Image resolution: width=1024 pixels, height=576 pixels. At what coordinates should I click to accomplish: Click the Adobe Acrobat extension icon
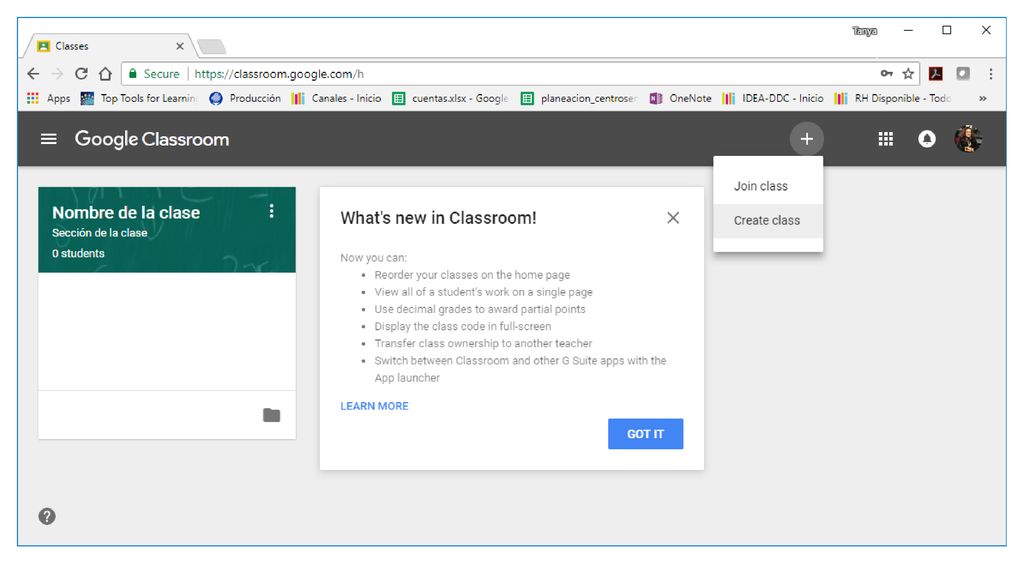tap(936, 74)
